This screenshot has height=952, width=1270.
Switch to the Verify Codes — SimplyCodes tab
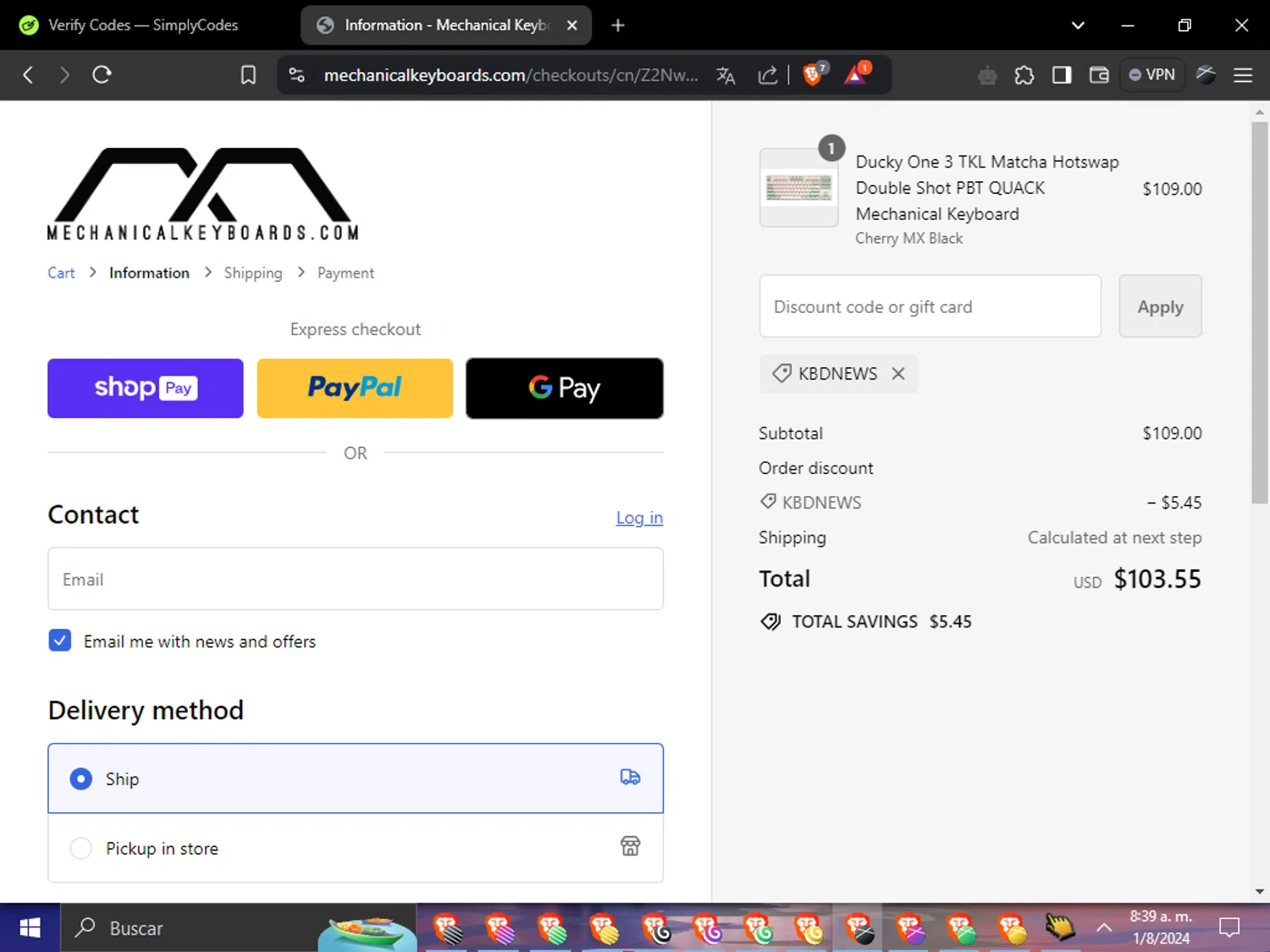point(144,25)
